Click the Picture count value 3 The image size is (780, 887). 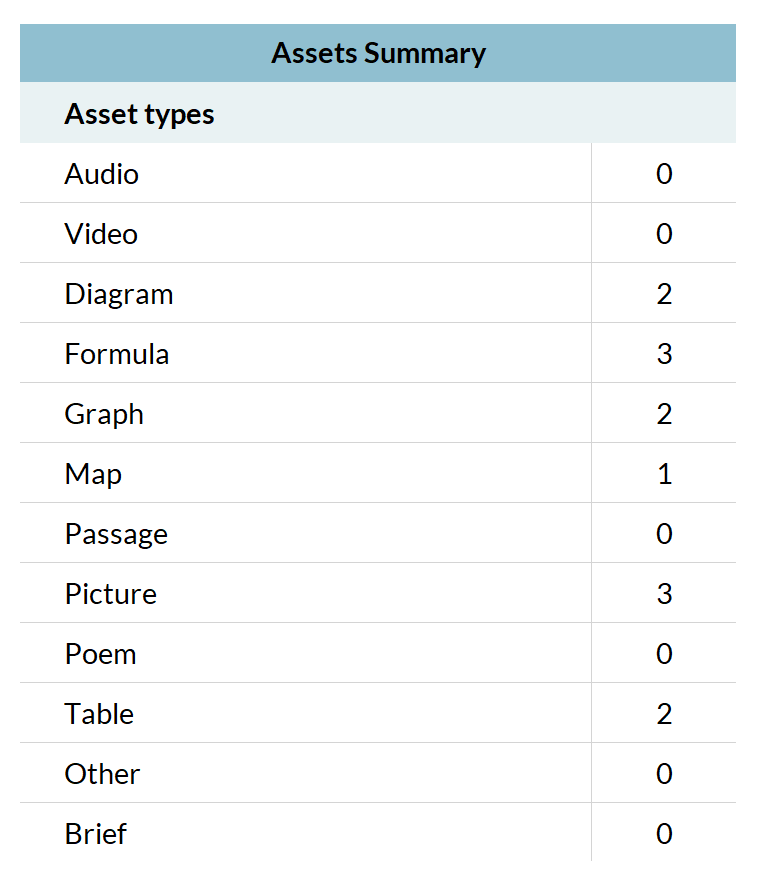click(664, 594)
